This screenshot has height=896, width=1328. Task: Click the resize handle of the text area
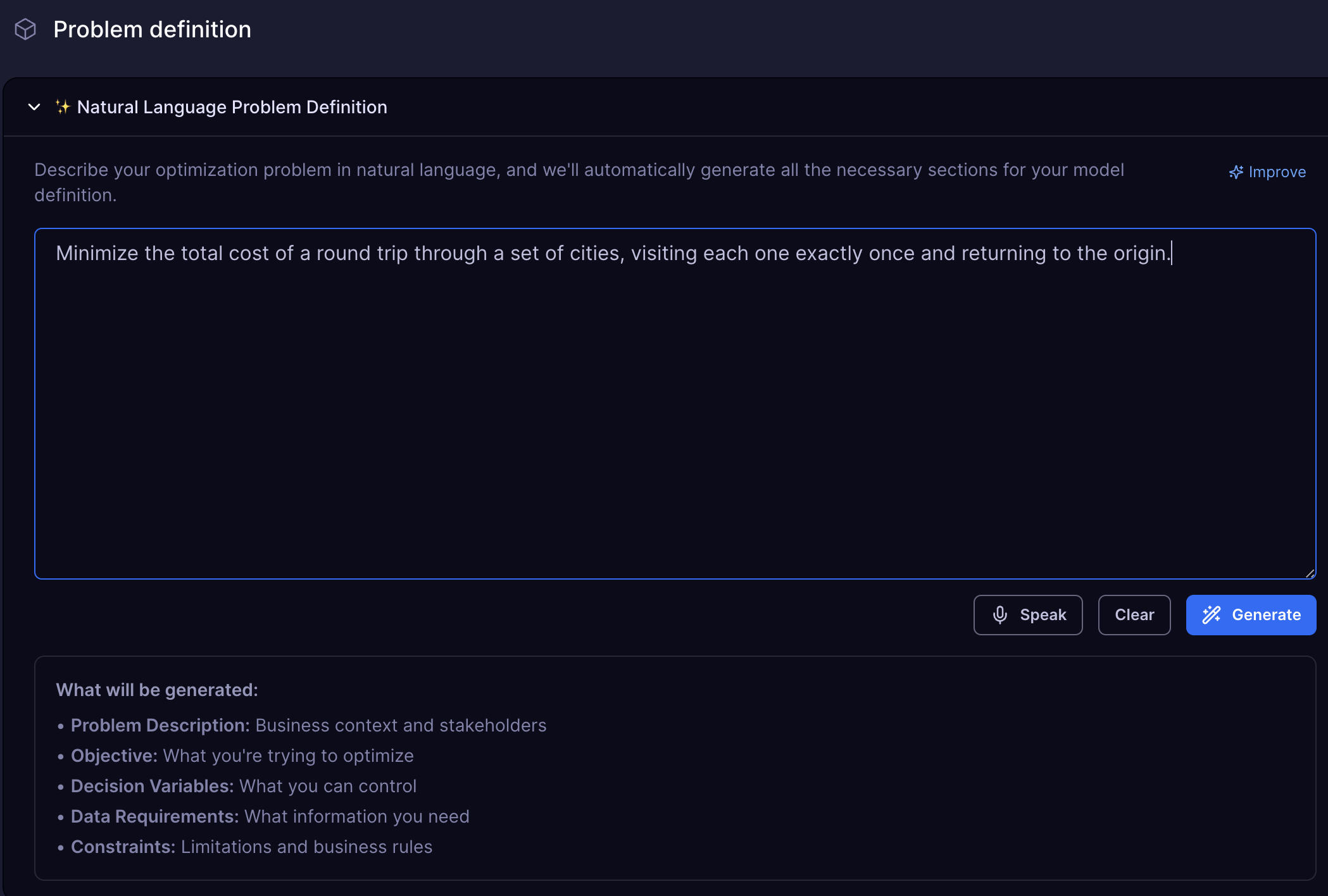pyautogui.click(x=1309, y=573)
